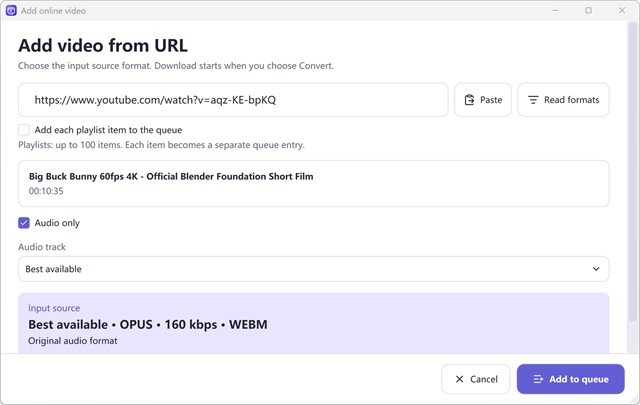
Task: Click the Read formats button
Action: [x=563, y=100]
